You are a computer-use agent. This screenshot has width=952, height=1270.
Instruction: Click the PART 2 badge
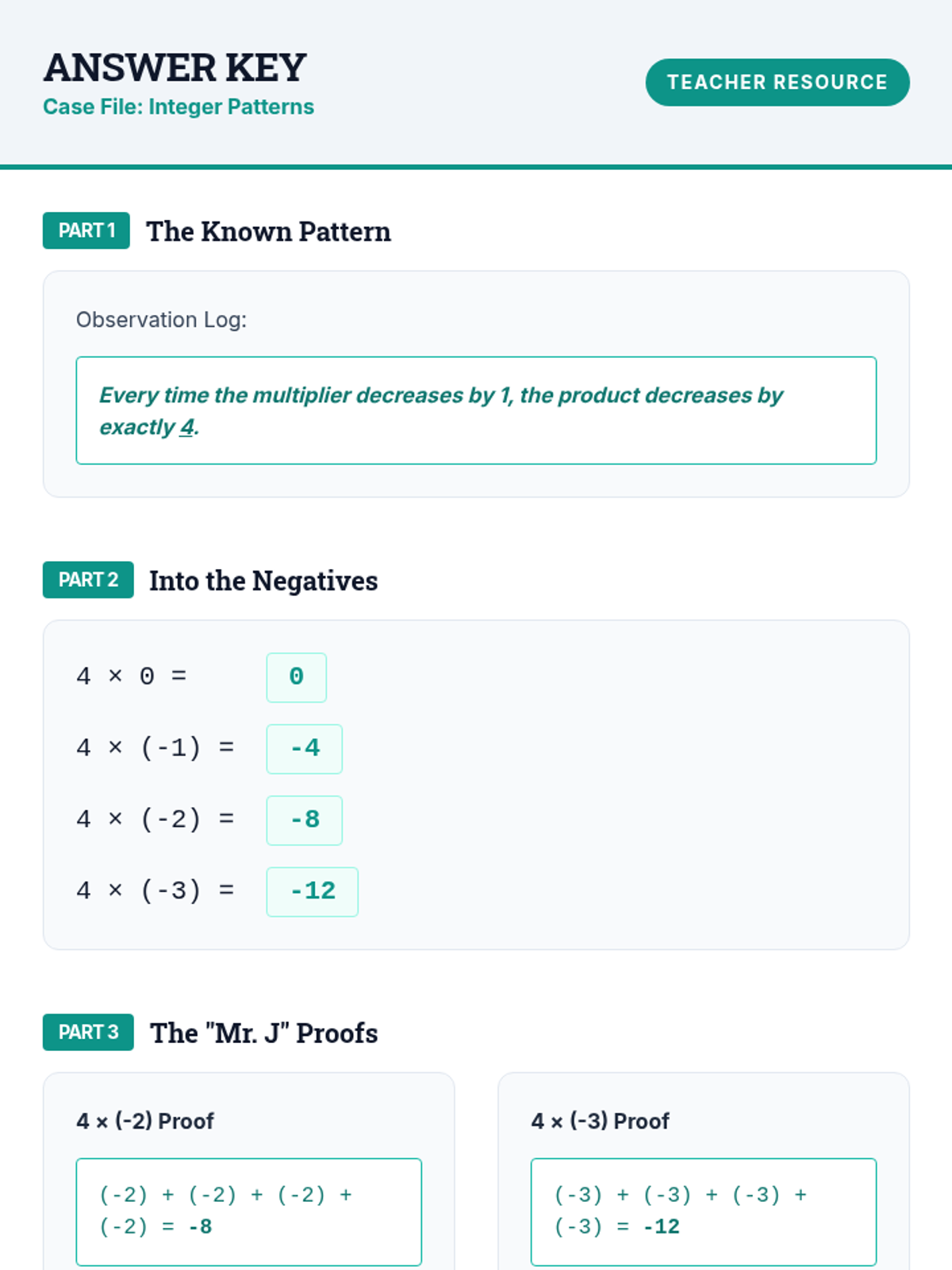pos(88,580)
